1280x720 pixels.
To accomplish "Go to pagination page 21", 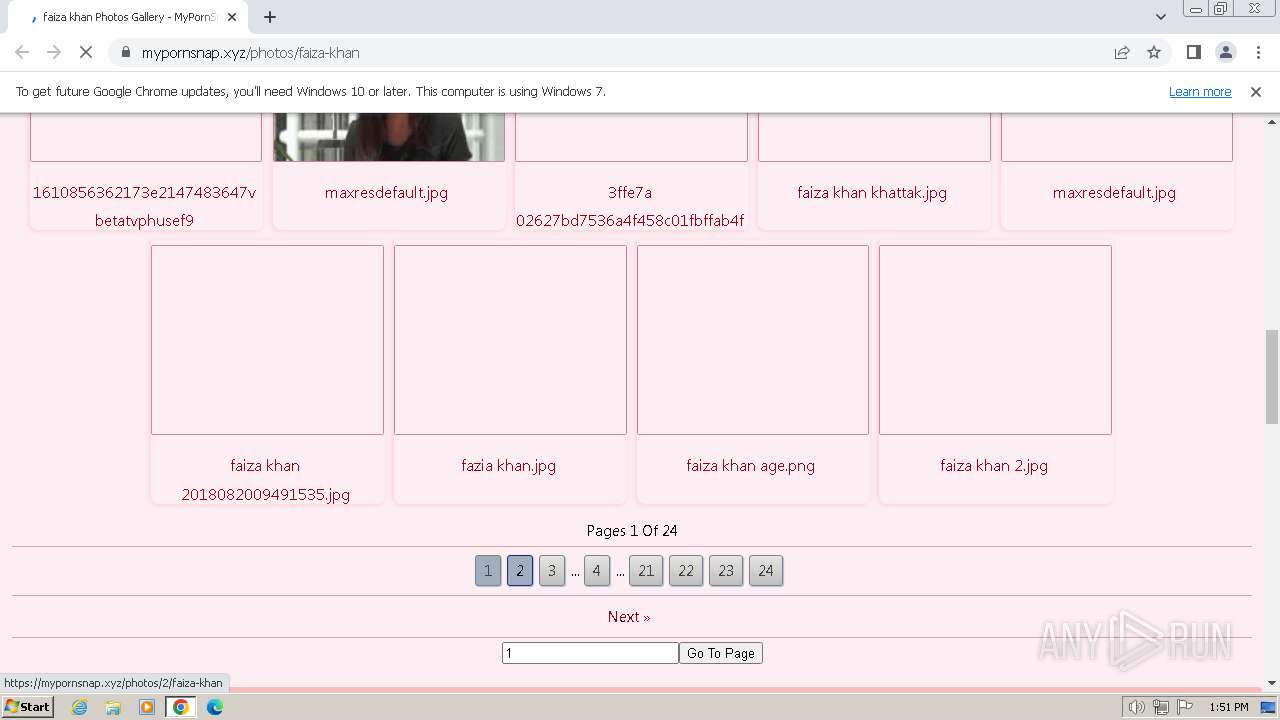I will point(646,571).
